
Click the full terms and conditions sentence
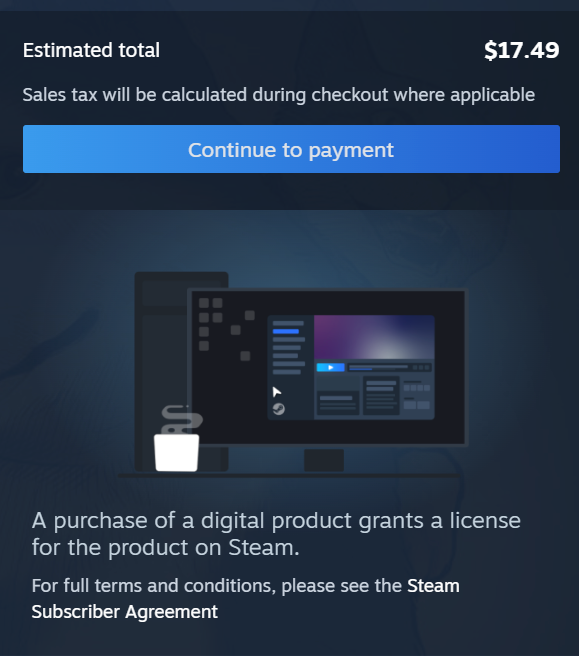click(246, 599)
